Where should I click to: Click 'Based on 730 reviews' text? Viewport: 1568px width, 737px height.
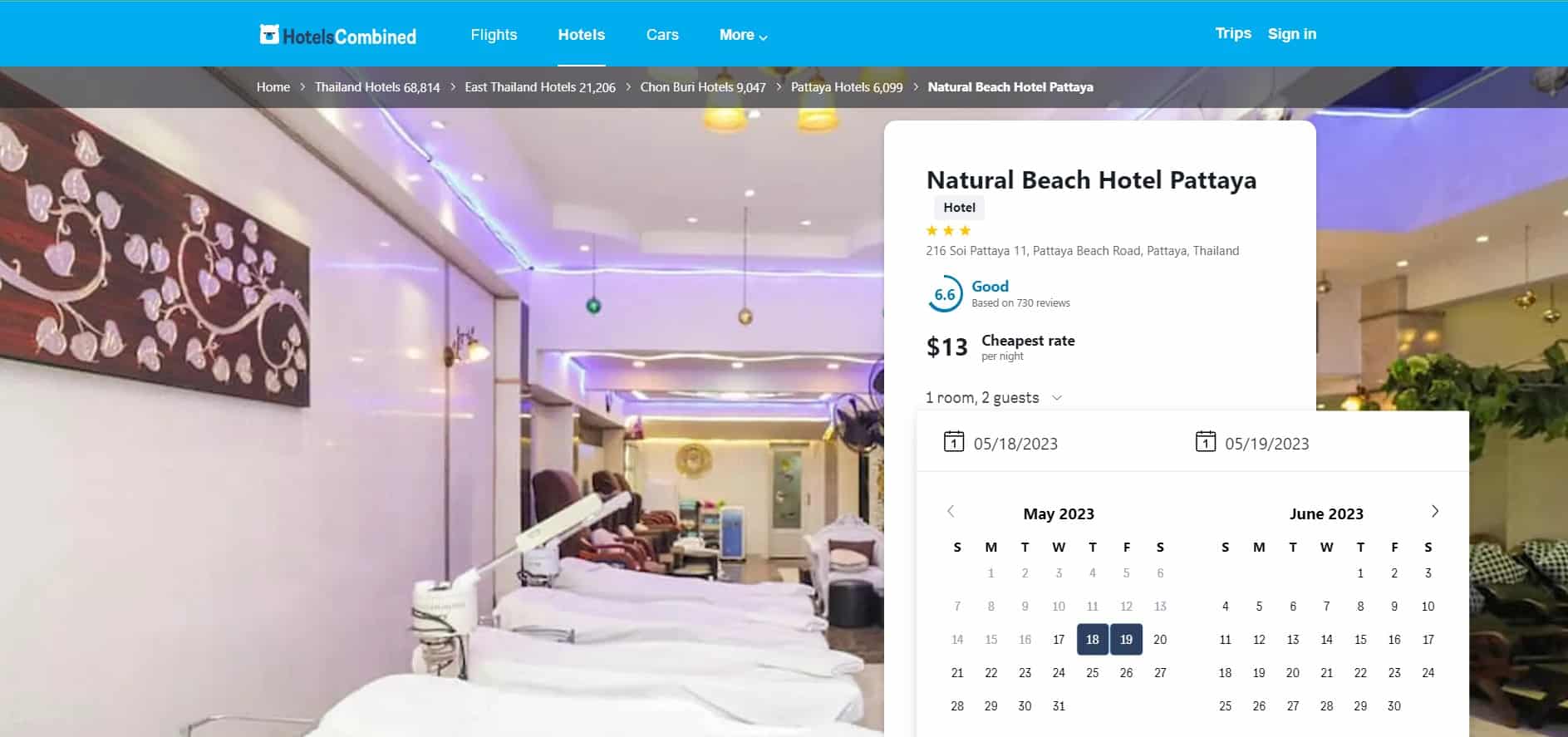[1020, 303]
